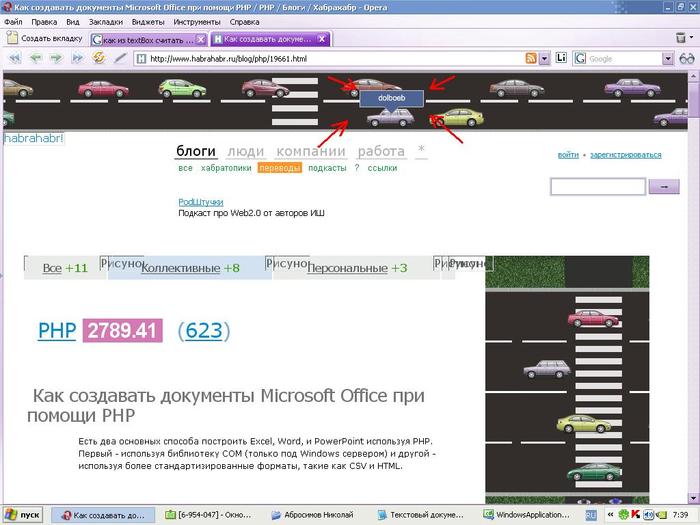Open the PHP blog link
The height and width of the screenshot is (525, 700).
[x=57, y=331]
